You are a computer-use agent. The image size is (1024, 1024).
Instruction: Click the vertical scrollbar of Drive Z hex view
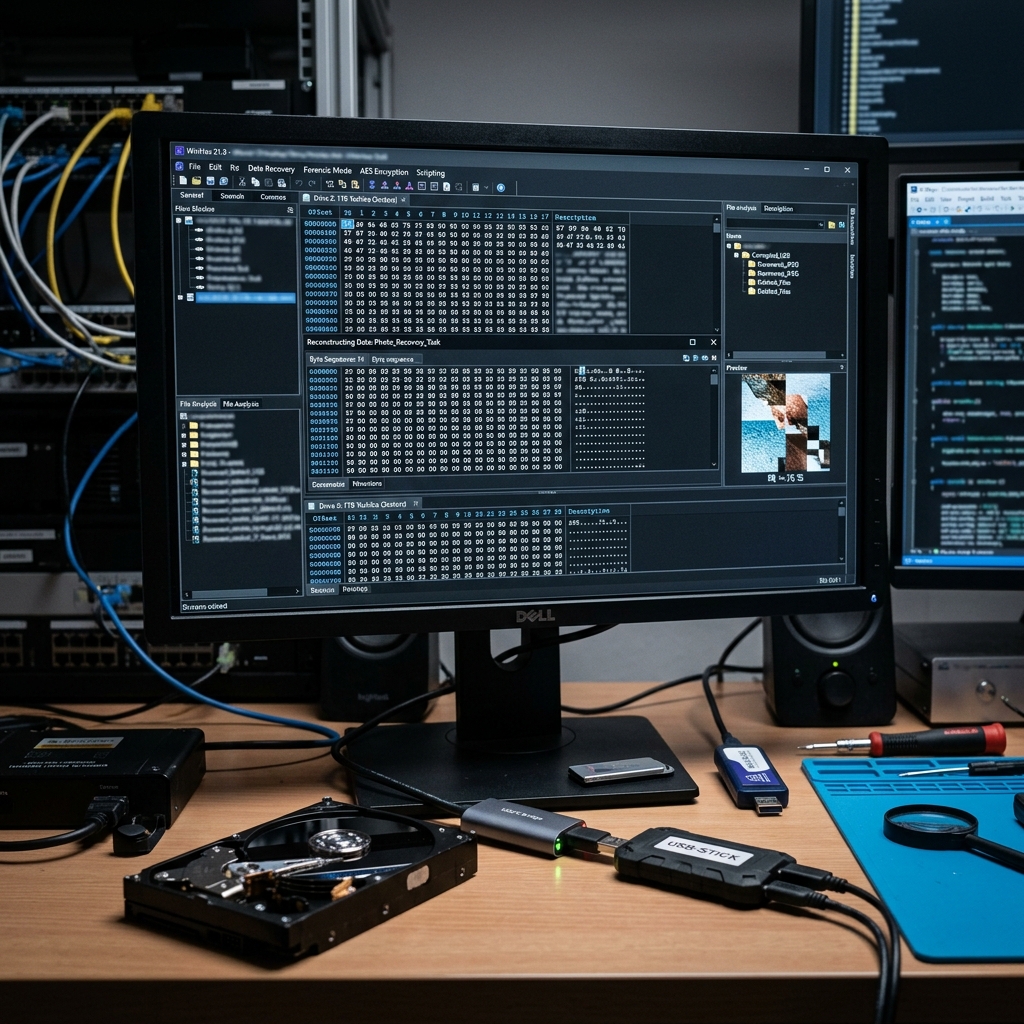pyautogui.click(x=716, y=274)
